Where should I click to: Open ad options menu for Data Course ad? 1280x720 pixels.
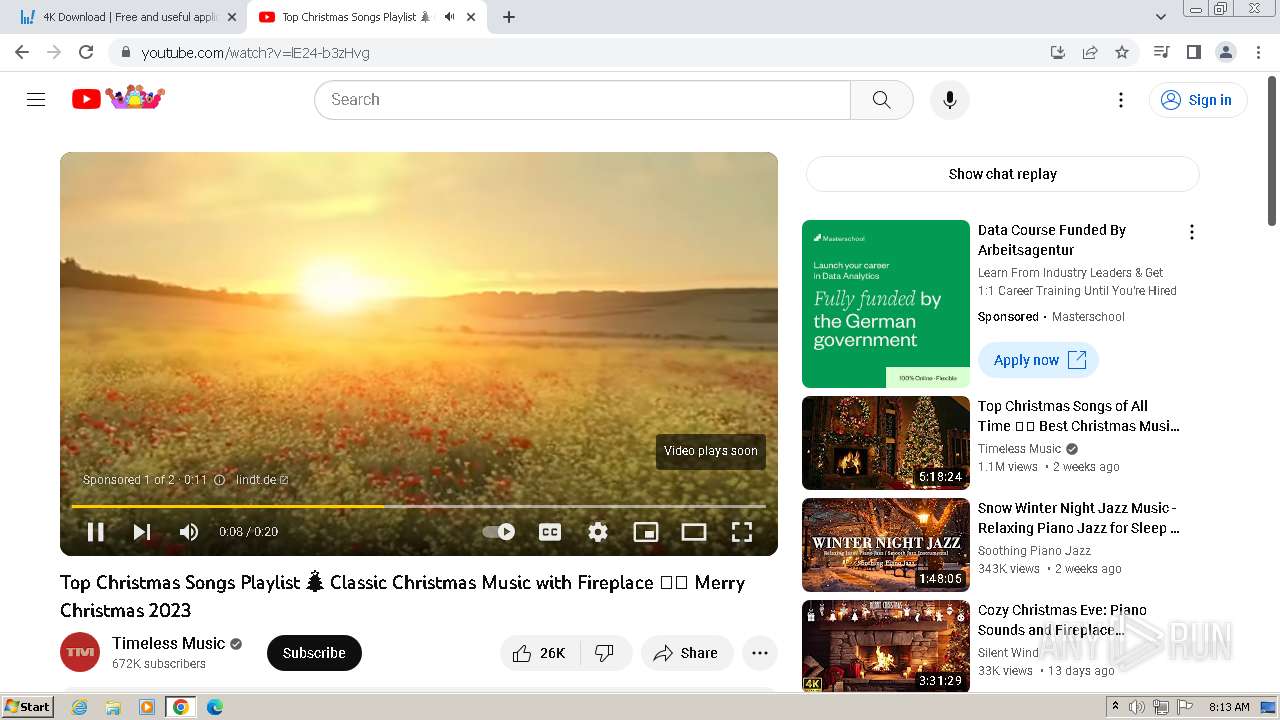pyautogui.click(x=1191, y=232)
